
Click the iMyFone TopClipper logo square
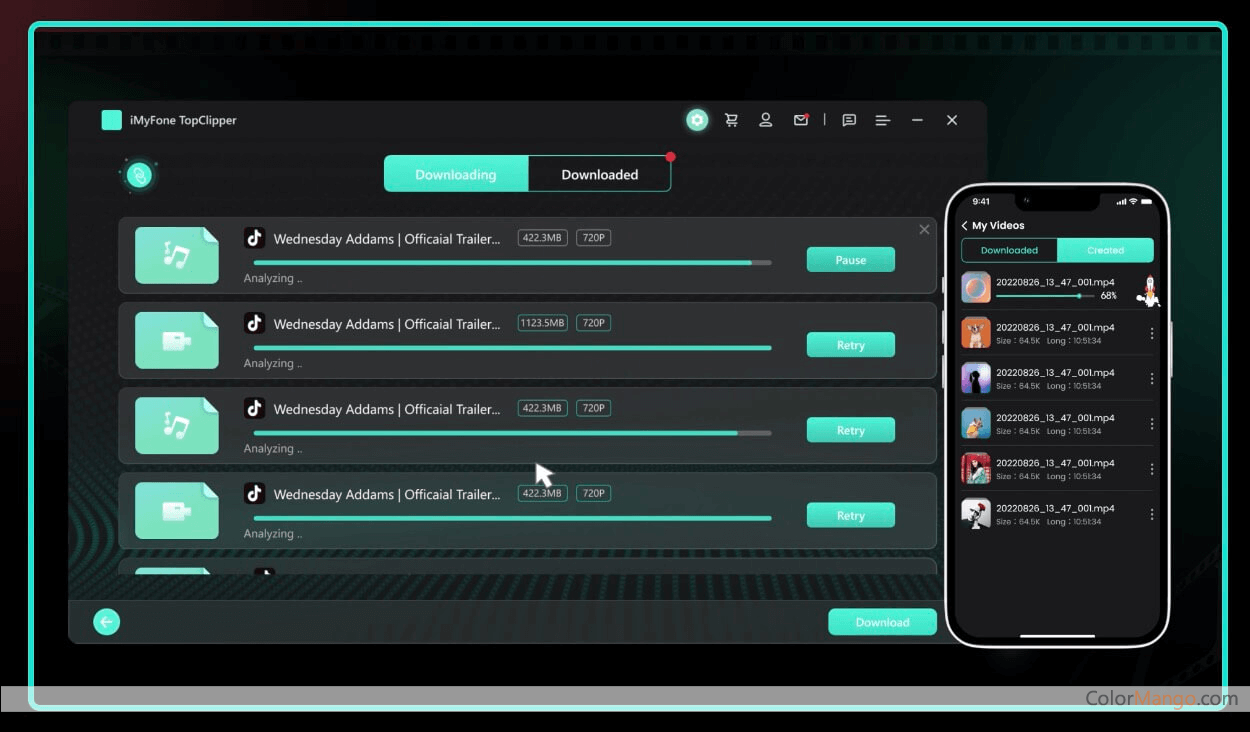click(111, 120)
